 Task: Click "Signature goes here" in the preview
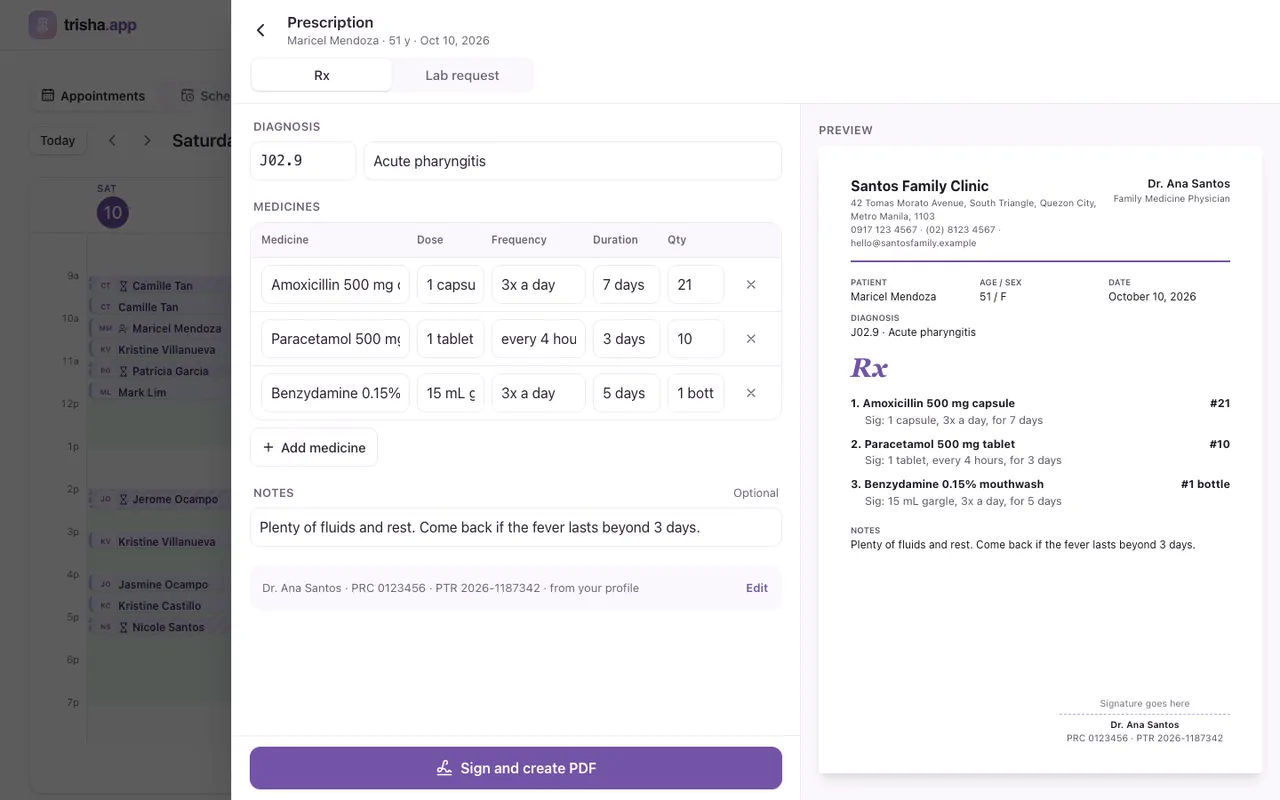[x=1145, y=704]
